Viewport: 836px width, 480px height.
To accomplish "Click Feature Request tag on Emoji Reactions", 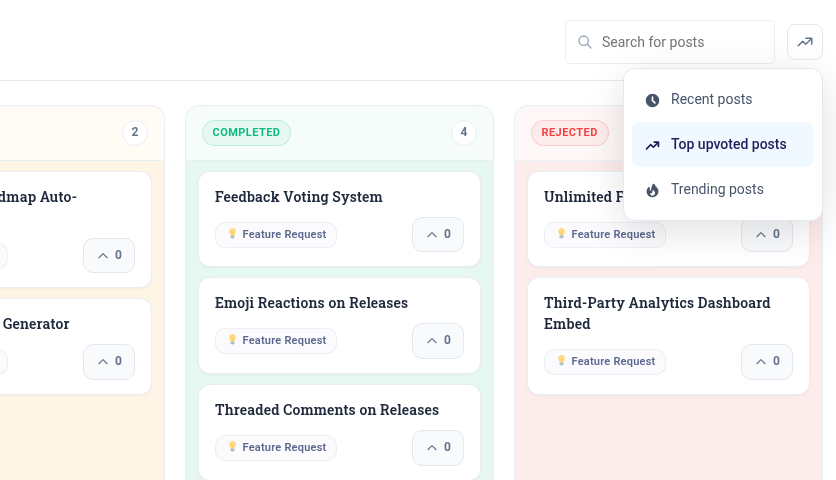I will tap(276, 341).
